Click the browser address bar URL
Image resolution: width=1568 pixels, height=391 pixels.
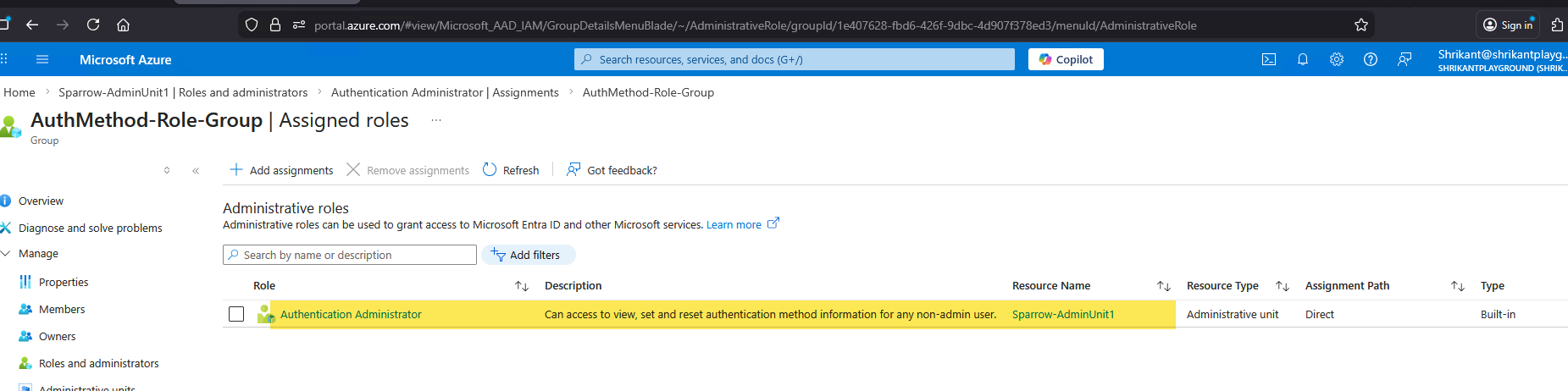click(x=755, y=25)
